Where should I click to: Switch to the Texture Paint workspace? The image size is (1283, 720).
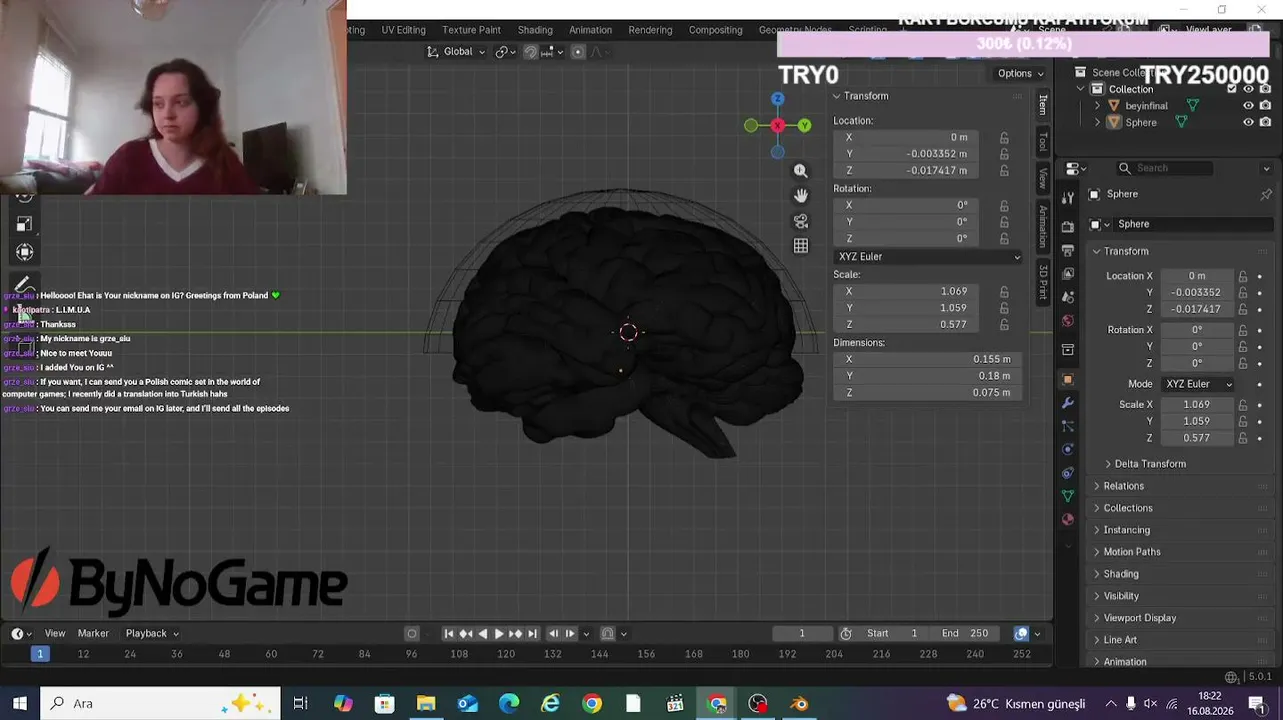tap(471, 30)
